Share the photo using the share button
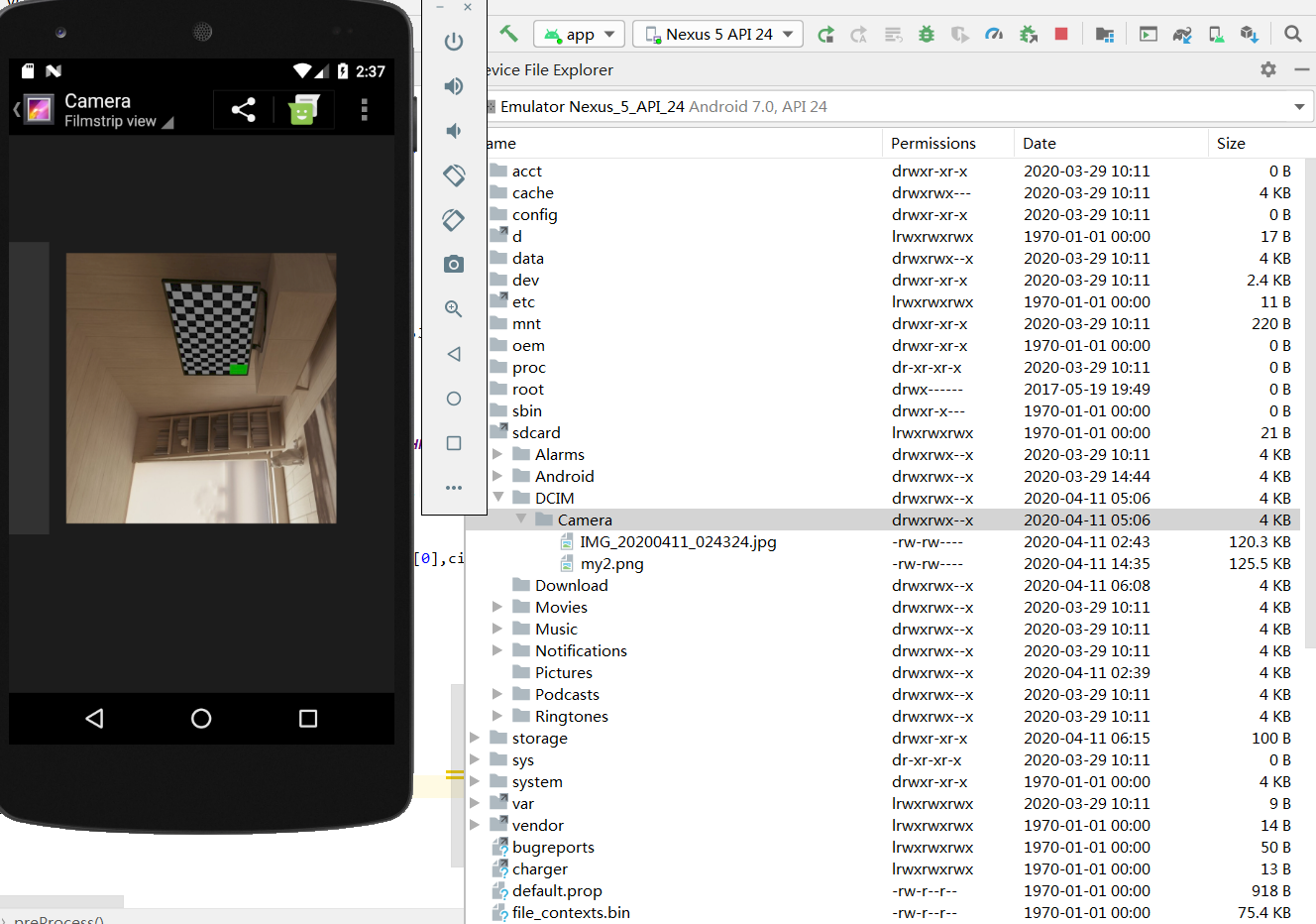 click(x=243, y=110)
